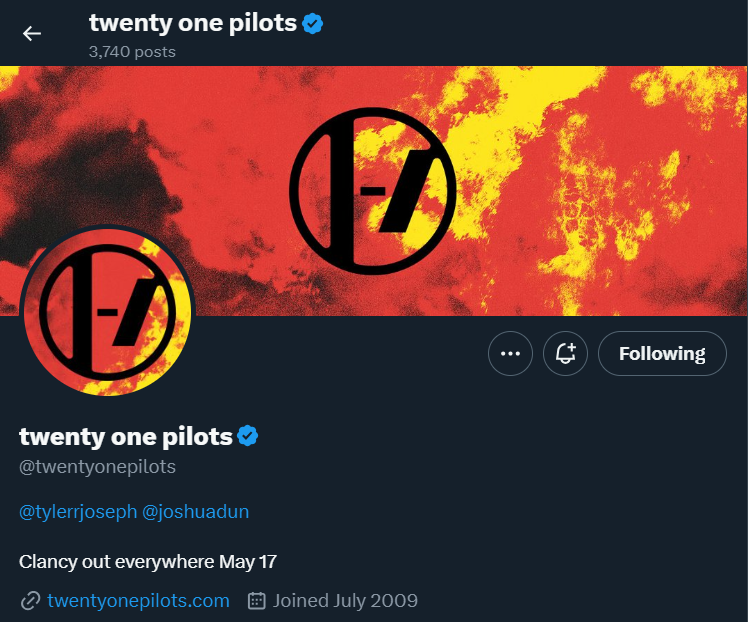Open the three-dot More options menu
This screenshot has width=748, height=622.
coord(510,353)
